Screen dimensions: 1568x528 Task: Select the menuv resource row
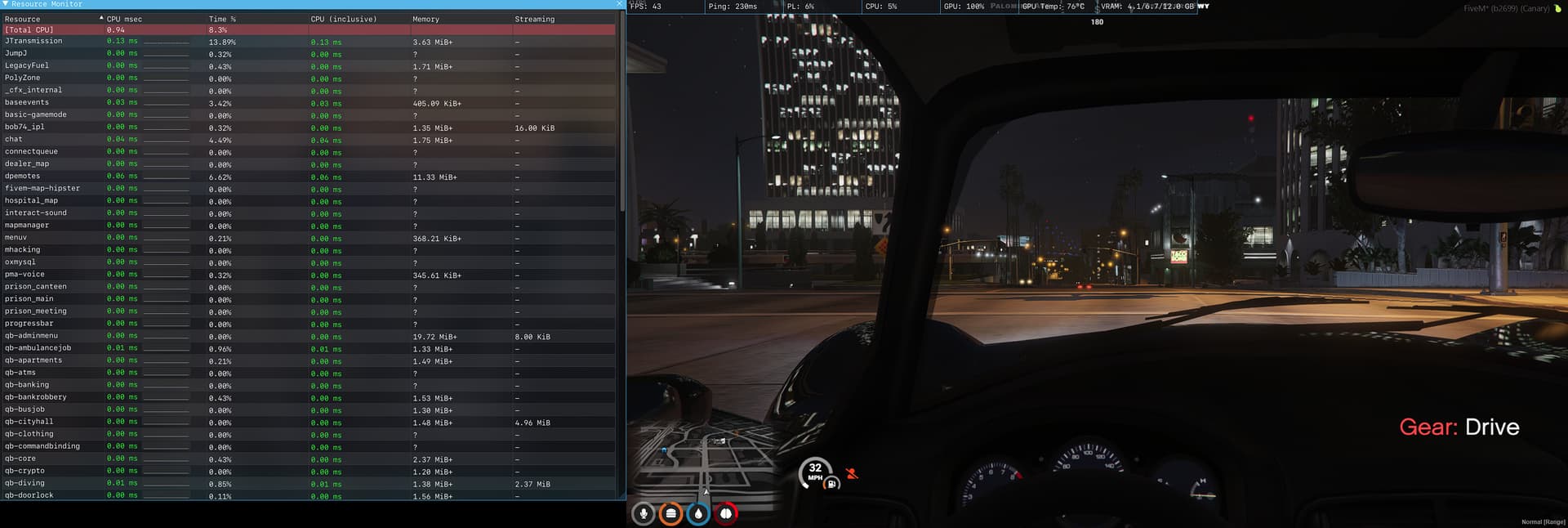click(x=309, y=238)
